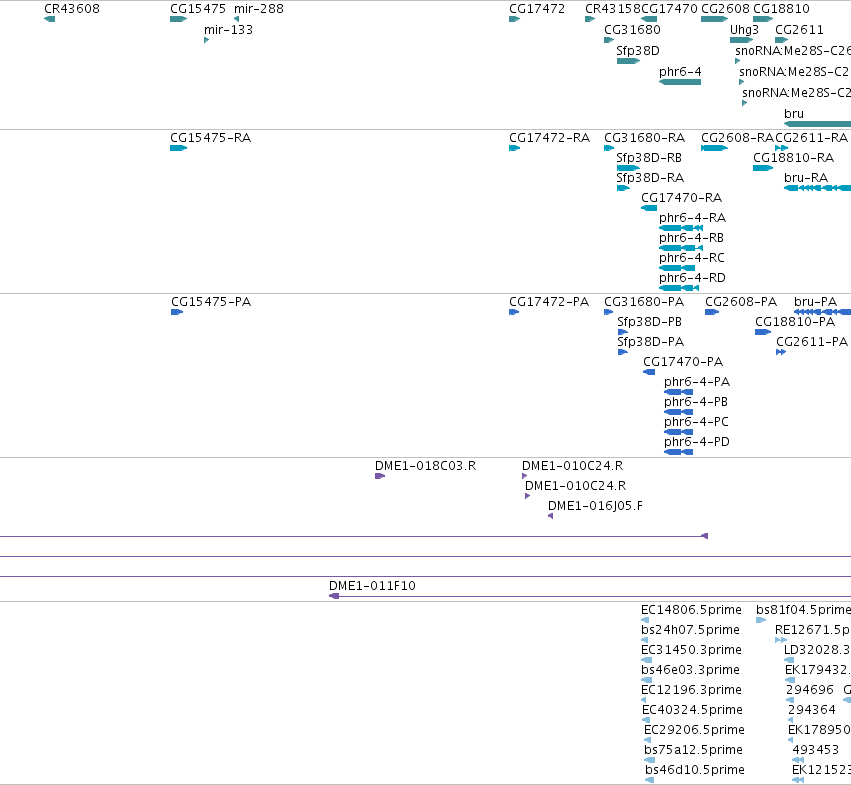
Task: Select protein CG17470-PA
Action: [683, 362]
